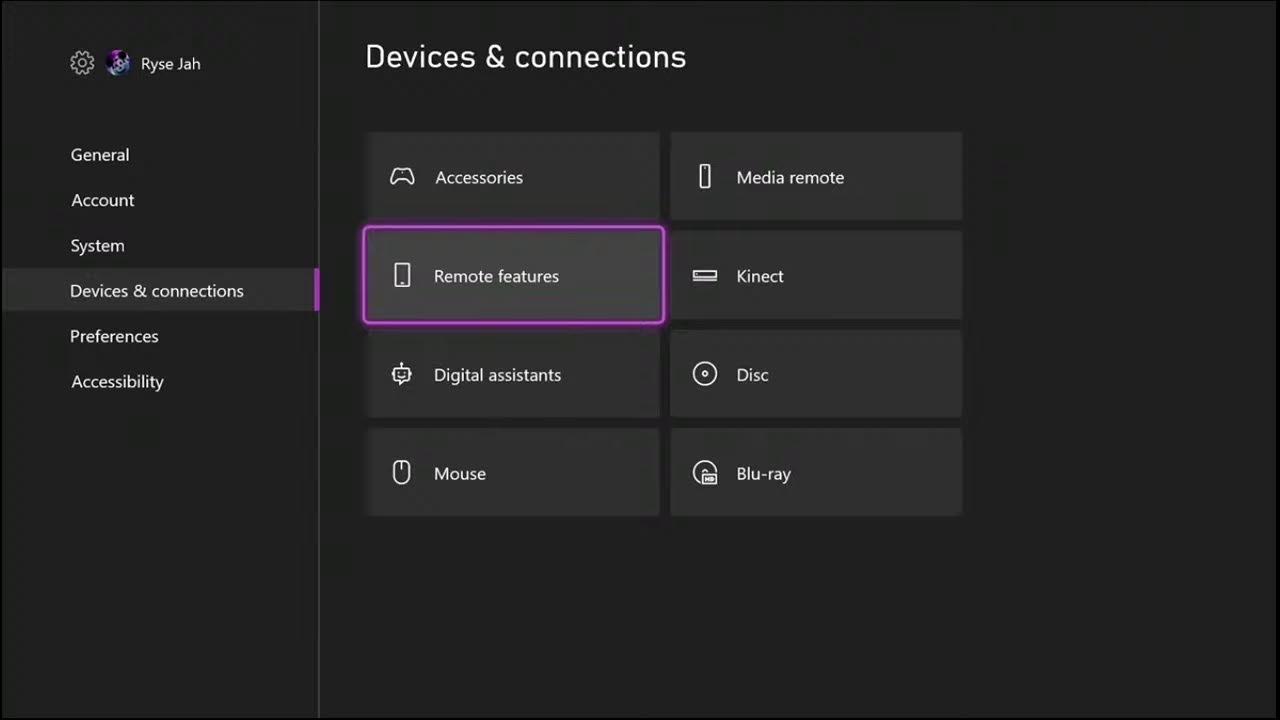This screenshot has height=720, width=1280.
Task: Click the Accessories controller icon
Action: coord(402,177)
